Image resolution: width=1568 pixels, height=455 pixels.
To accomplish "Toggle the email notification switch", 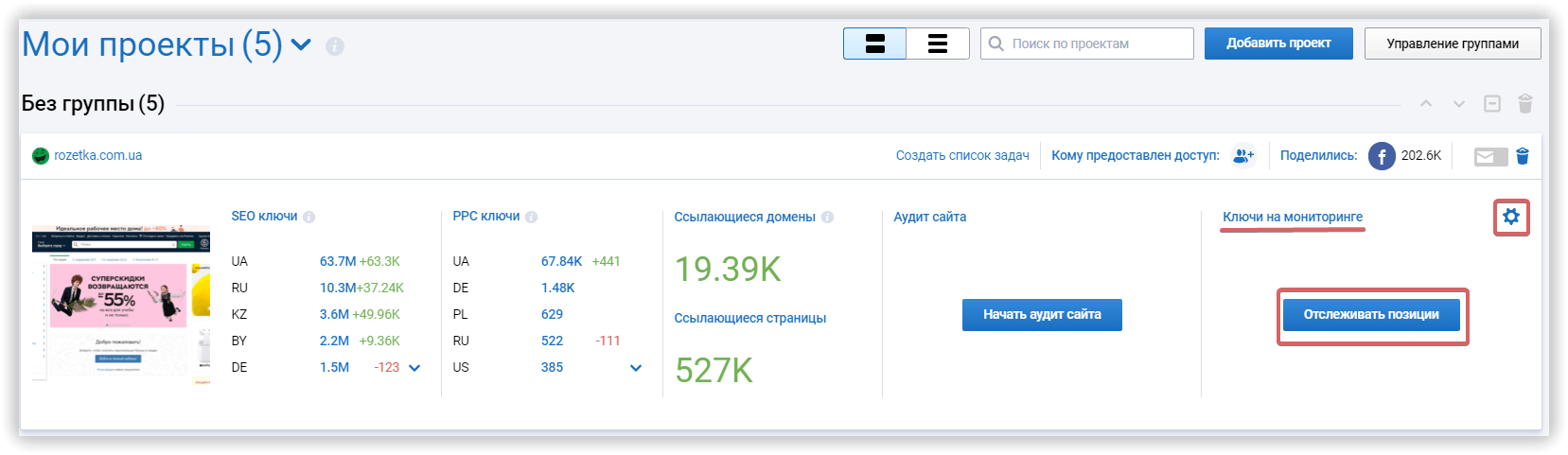I will (x=1490, y=156).
